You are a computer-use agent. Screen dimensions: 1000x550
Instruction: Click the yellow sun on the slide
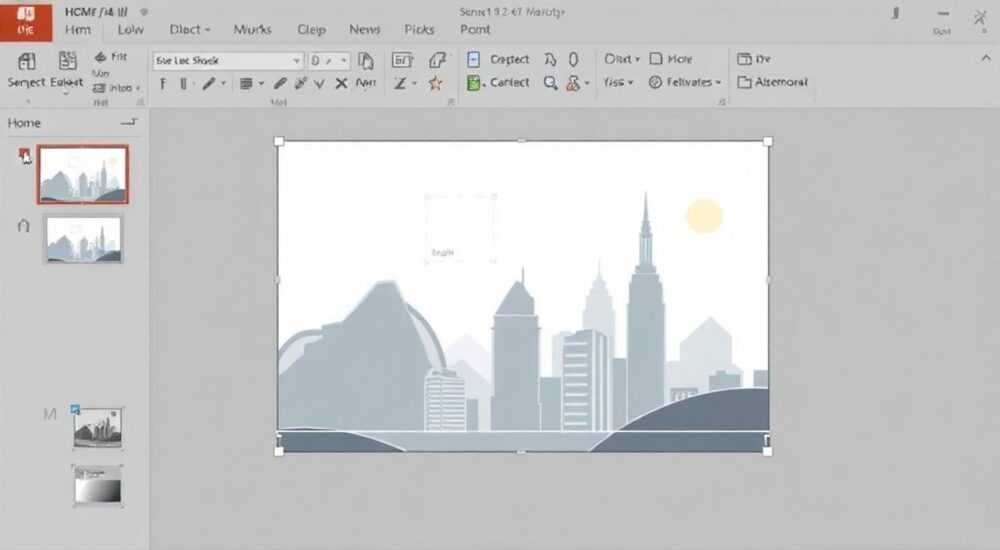pyautogui.click(x=704, y=215)
